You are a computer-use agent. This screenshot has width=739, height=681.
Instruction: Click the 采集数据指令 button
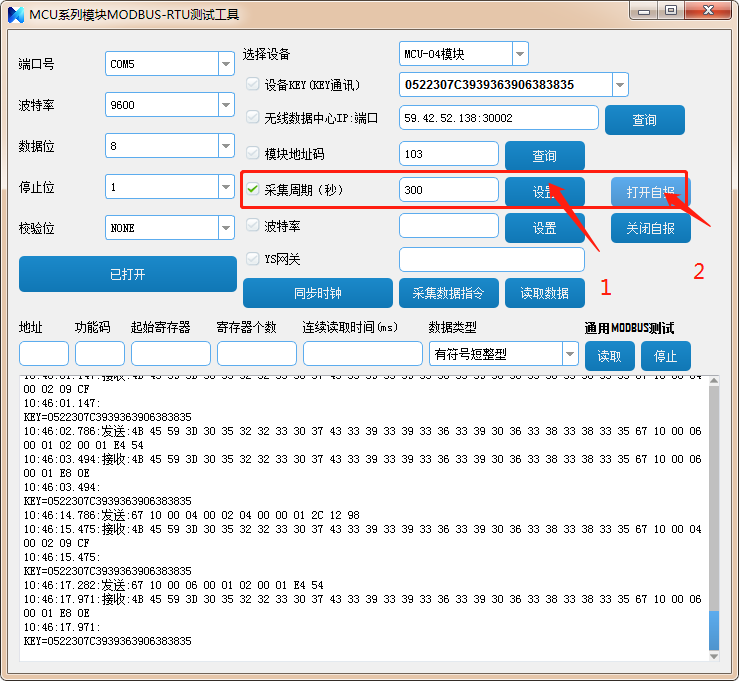pos(448,293)
